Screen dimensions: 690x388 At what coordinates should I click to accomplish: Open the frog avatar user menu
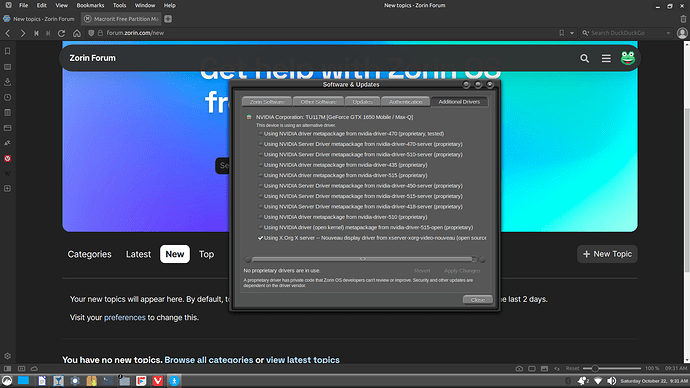tap(628, 58)
